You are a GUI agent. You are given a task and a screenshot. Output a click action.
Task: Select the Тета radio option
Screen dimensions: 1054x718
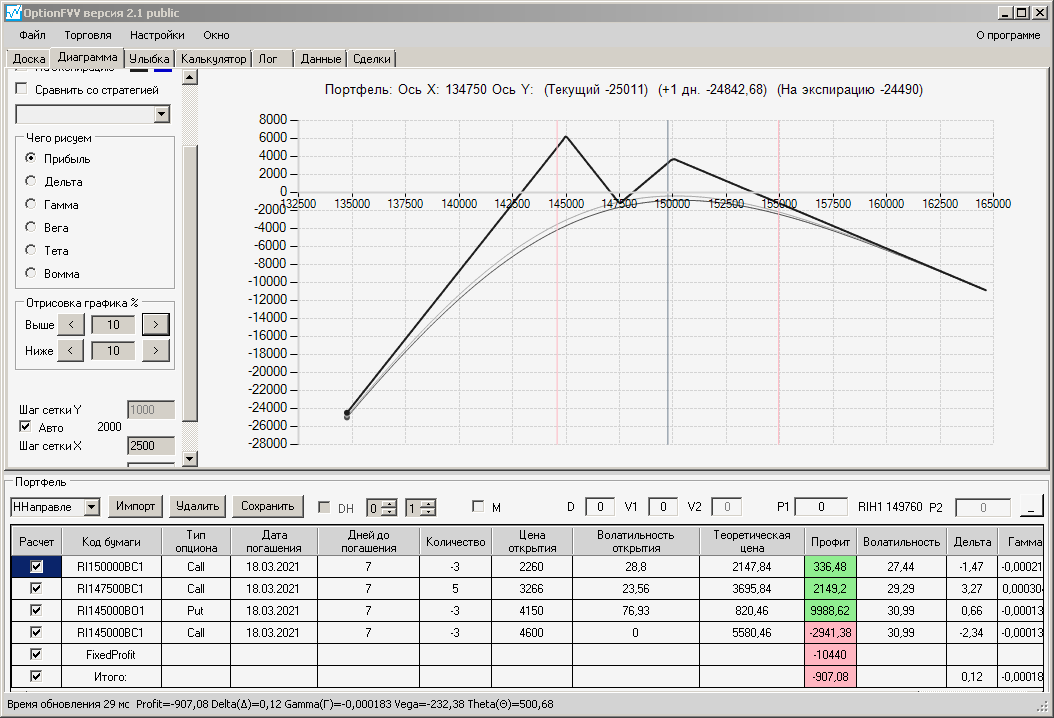point(31,250)
